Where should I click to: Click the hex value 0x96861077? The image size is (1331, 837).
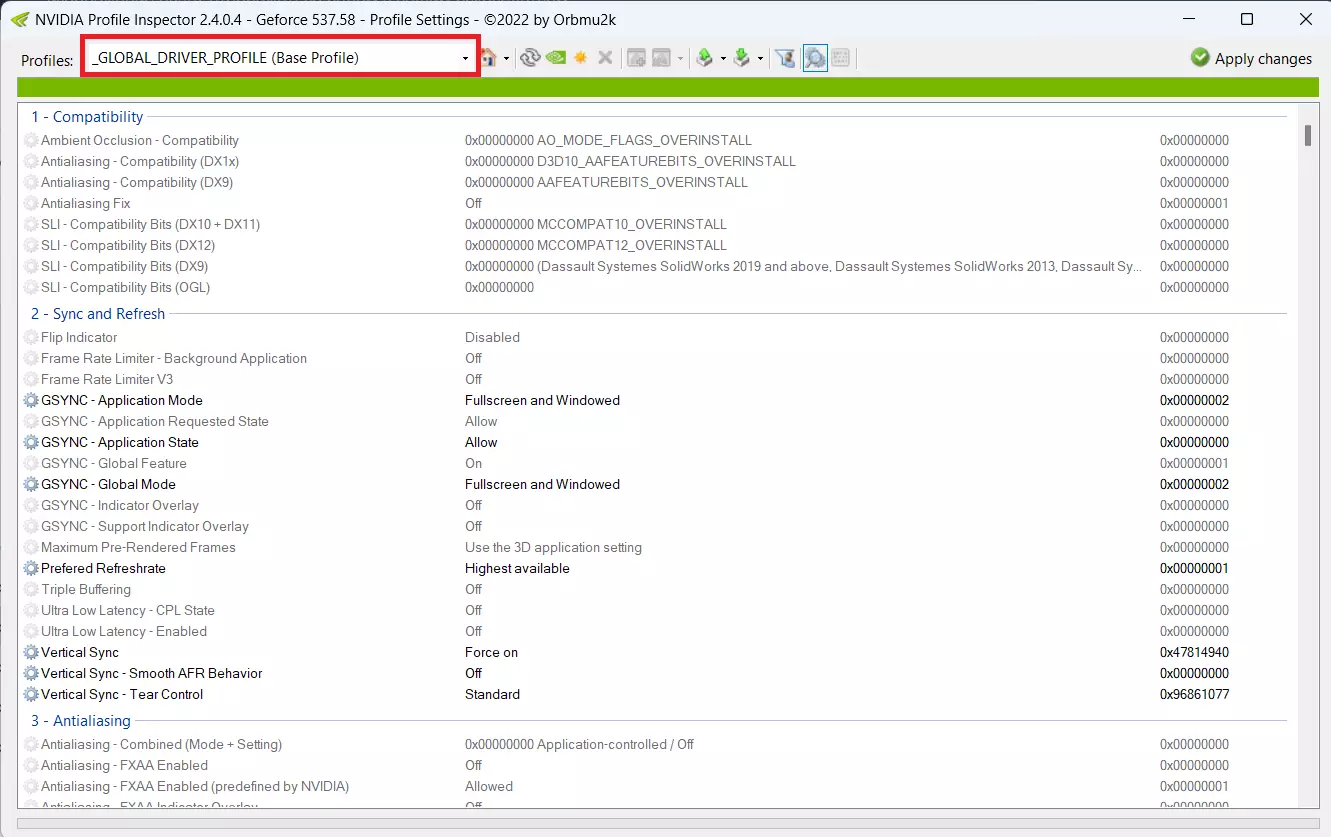click(x=1194, y=695)
